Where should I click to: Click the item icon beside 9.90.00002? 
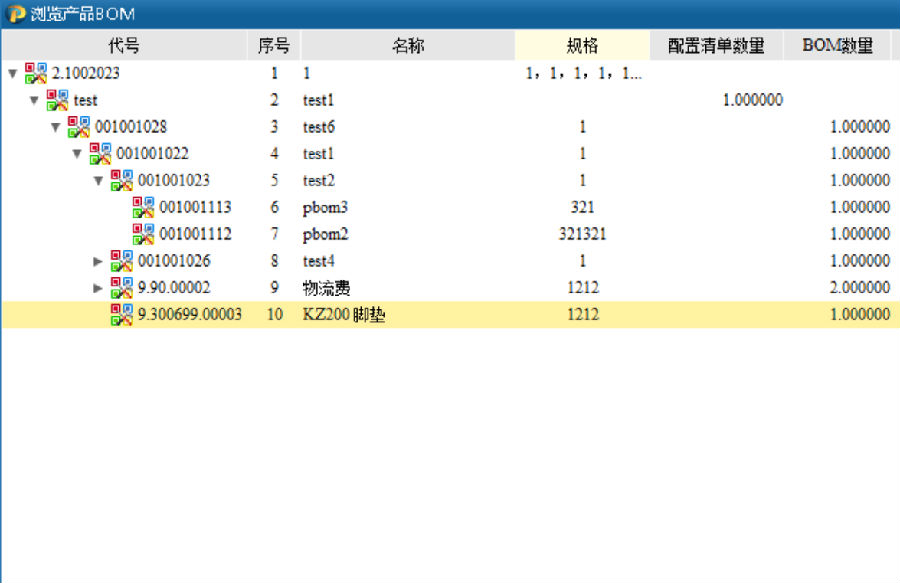[122, 287]
